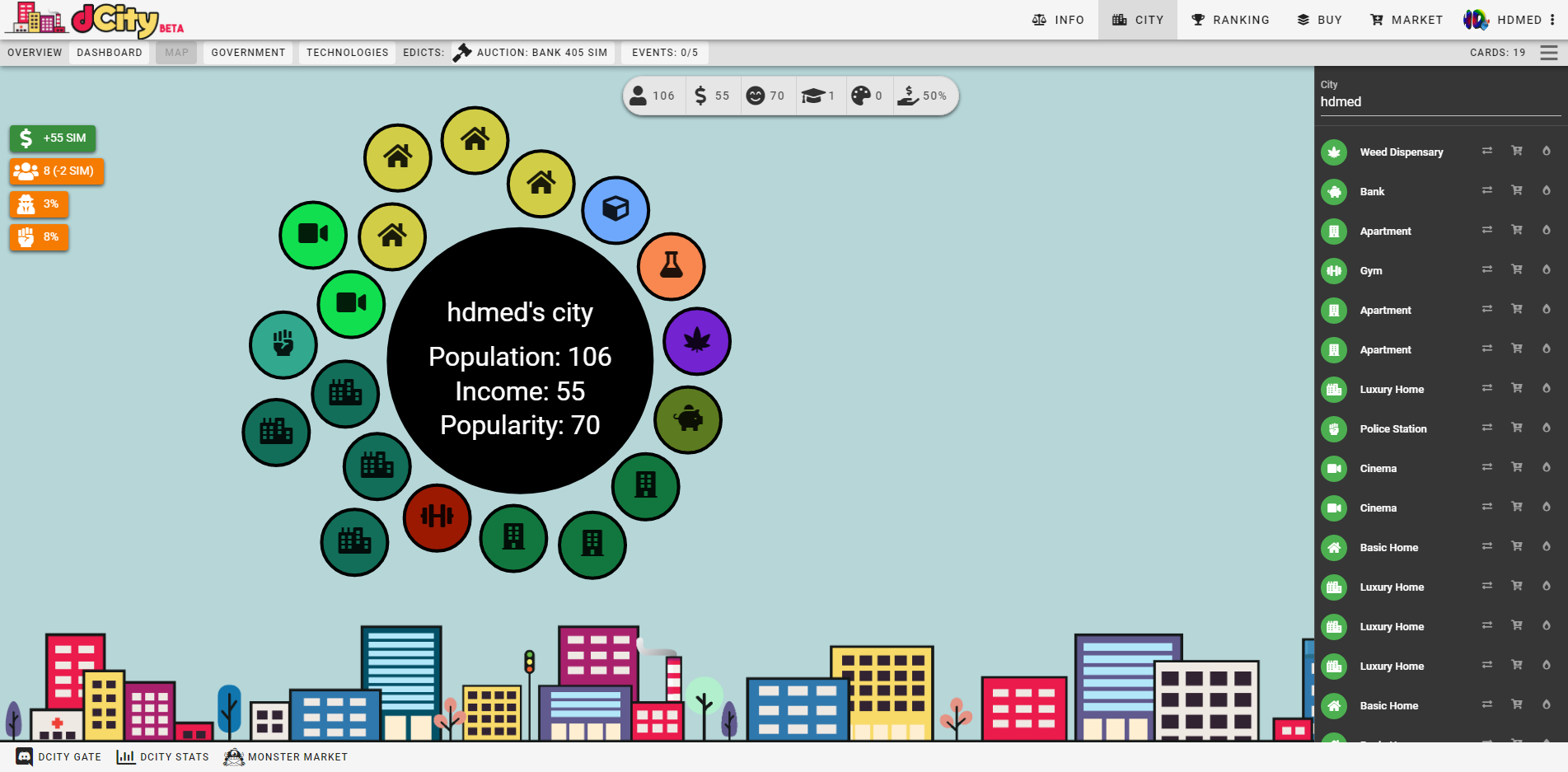Viewport: 1568px width, 772px height.
Task: Click the Cards: 19 counter
Action: (x=1497, y=53)
